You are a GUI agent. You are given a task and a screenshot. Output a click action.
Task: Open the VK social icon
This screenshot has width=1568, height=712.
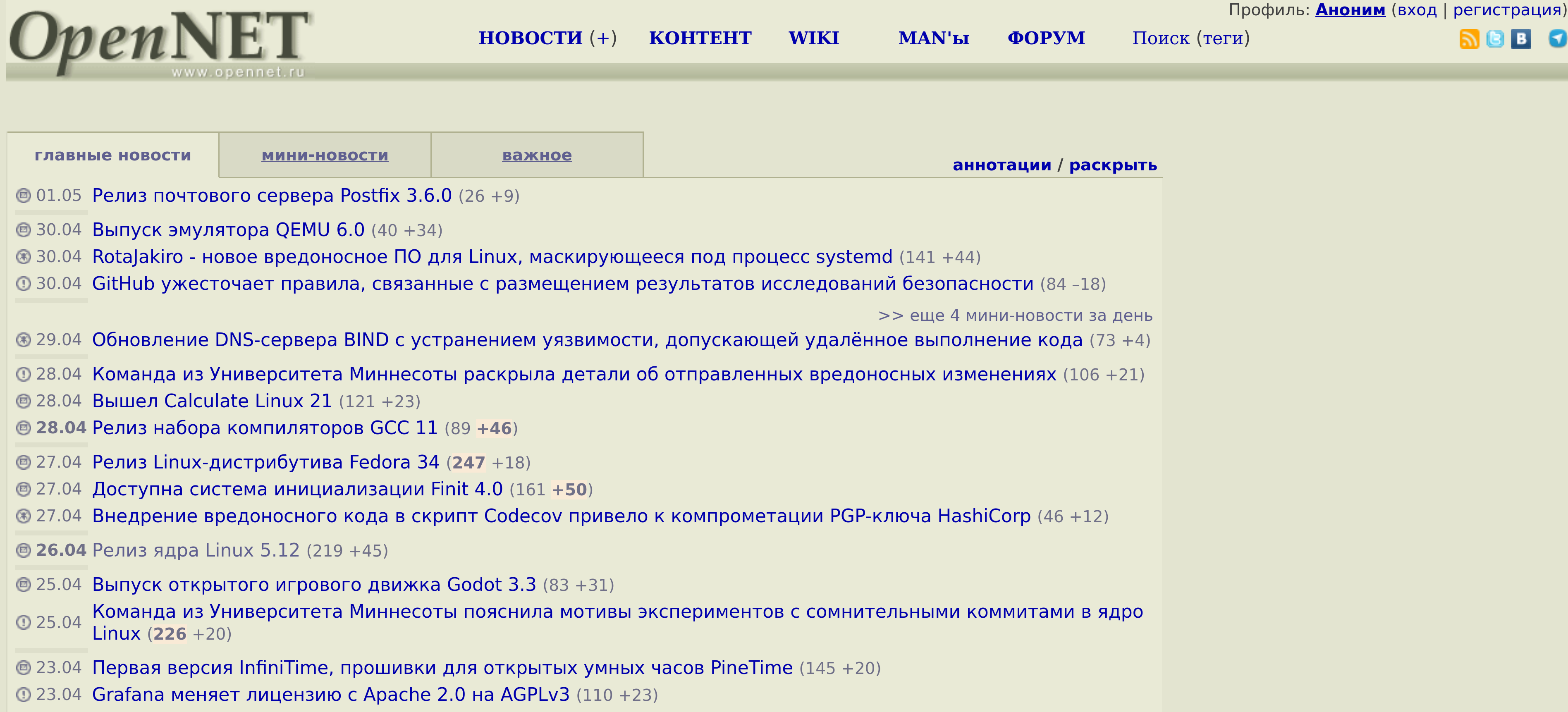(1520, 39)
